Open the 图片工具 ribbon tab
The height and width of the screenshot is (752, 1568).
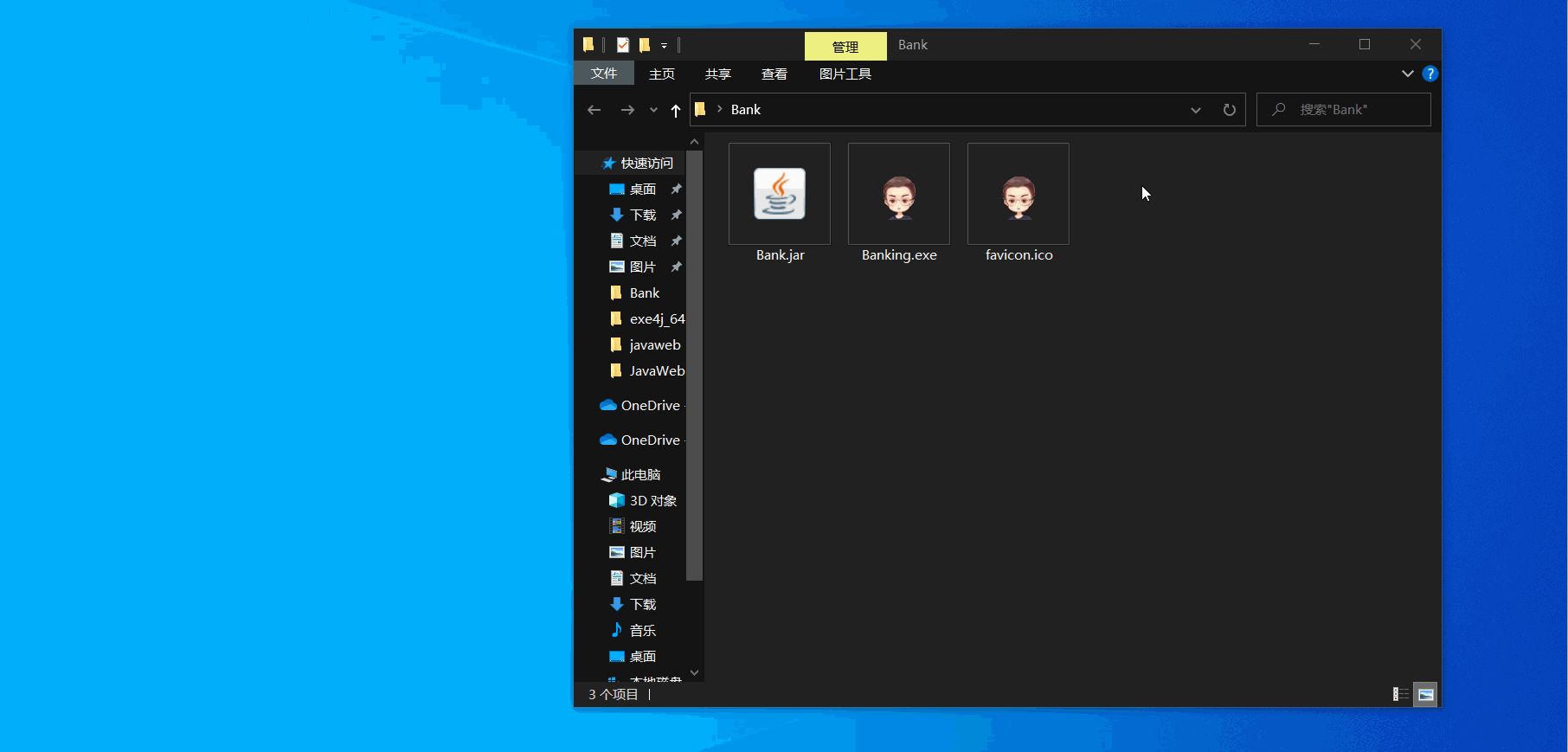[x=845, y=74]
